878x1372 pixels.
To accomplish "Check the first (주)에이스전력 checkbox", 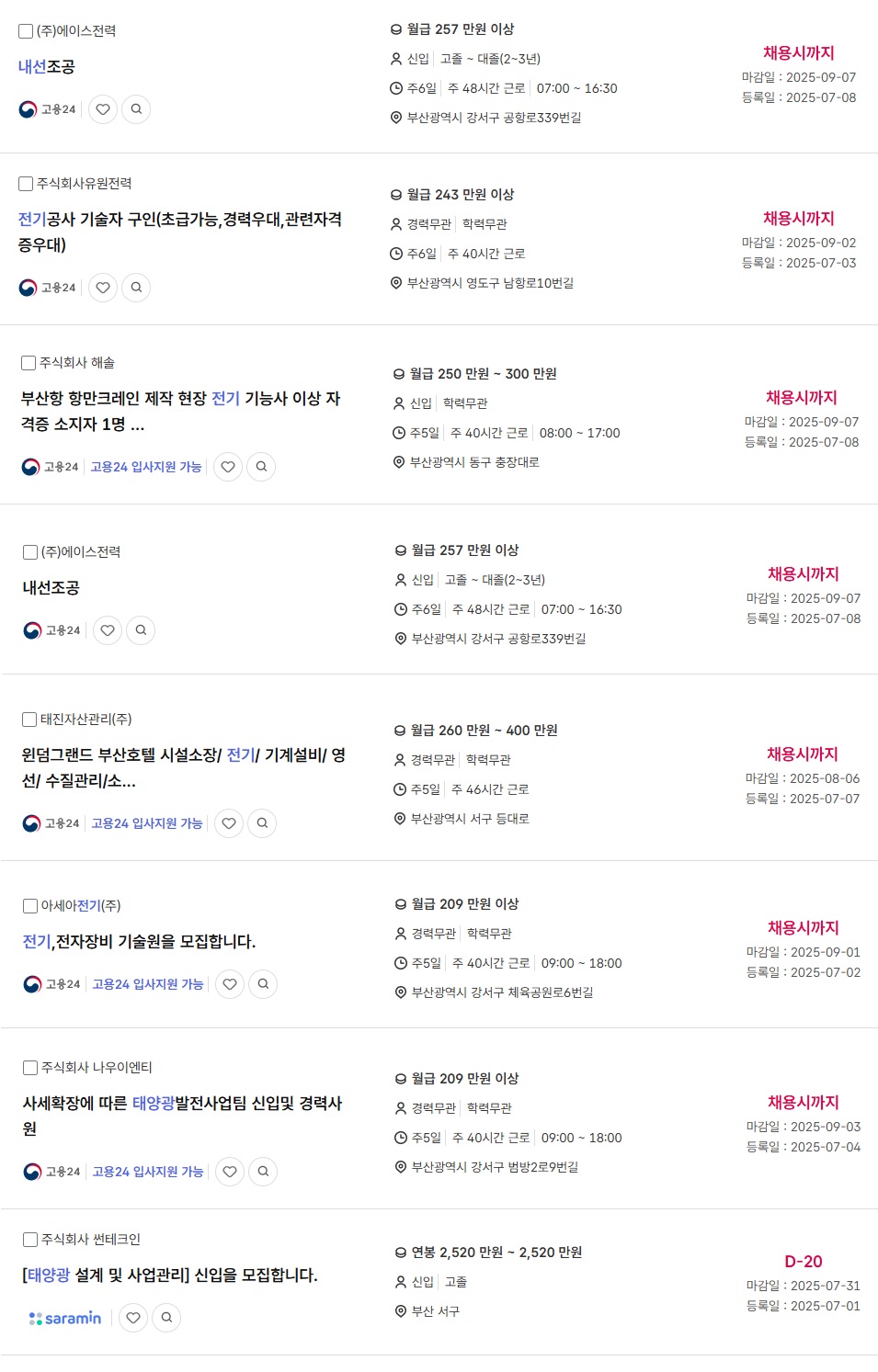I will coord(26,31).
